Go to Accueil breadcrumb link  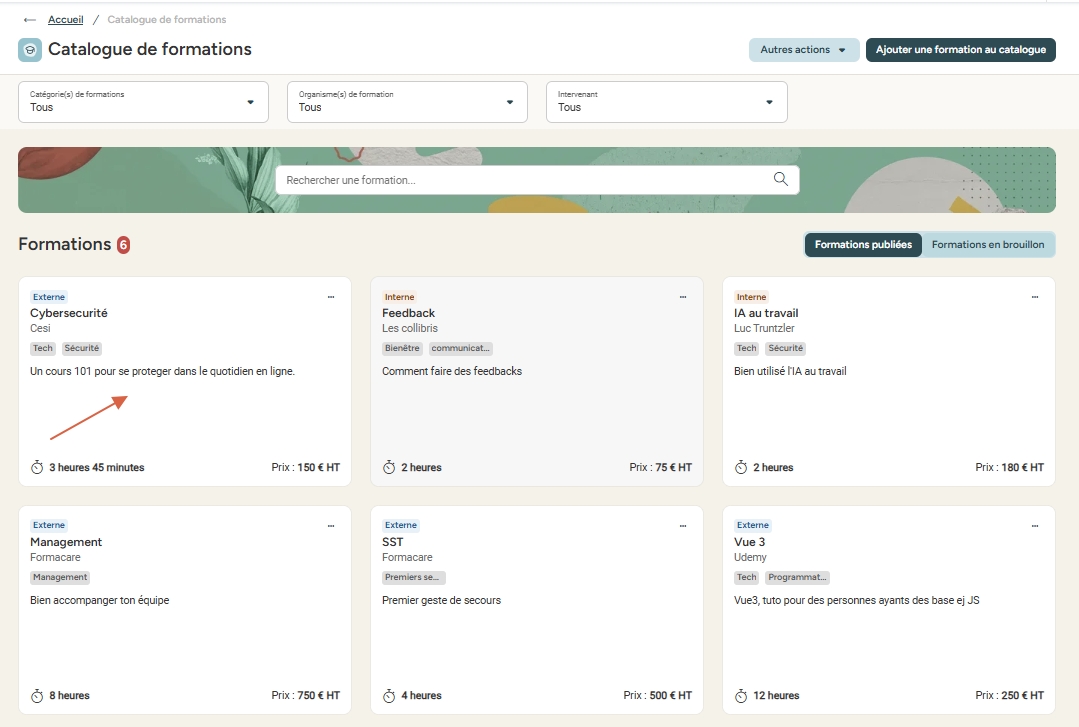point(66,20)
